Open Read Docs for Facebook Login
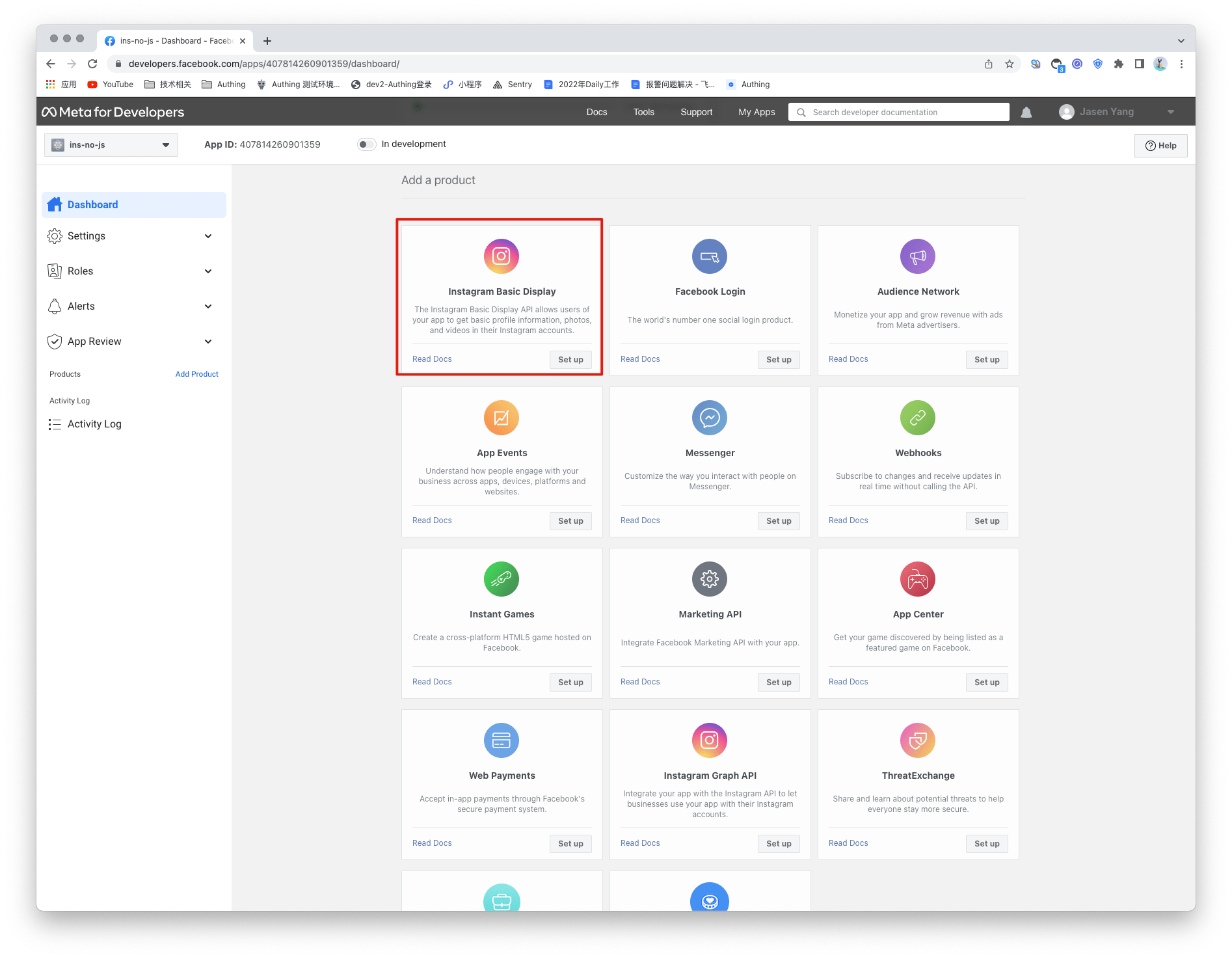This screenshot has height=959, width=1232. tap(639, 358)
